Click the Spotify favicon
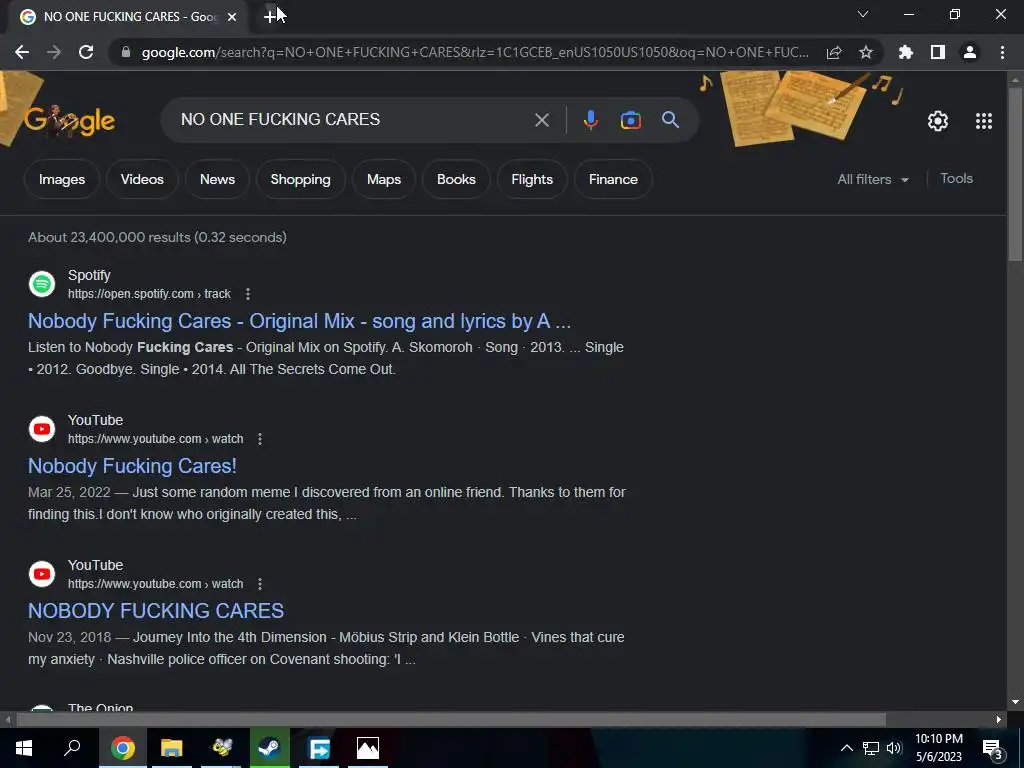Viewport: 1024px width, 768px height. point(42,284)
